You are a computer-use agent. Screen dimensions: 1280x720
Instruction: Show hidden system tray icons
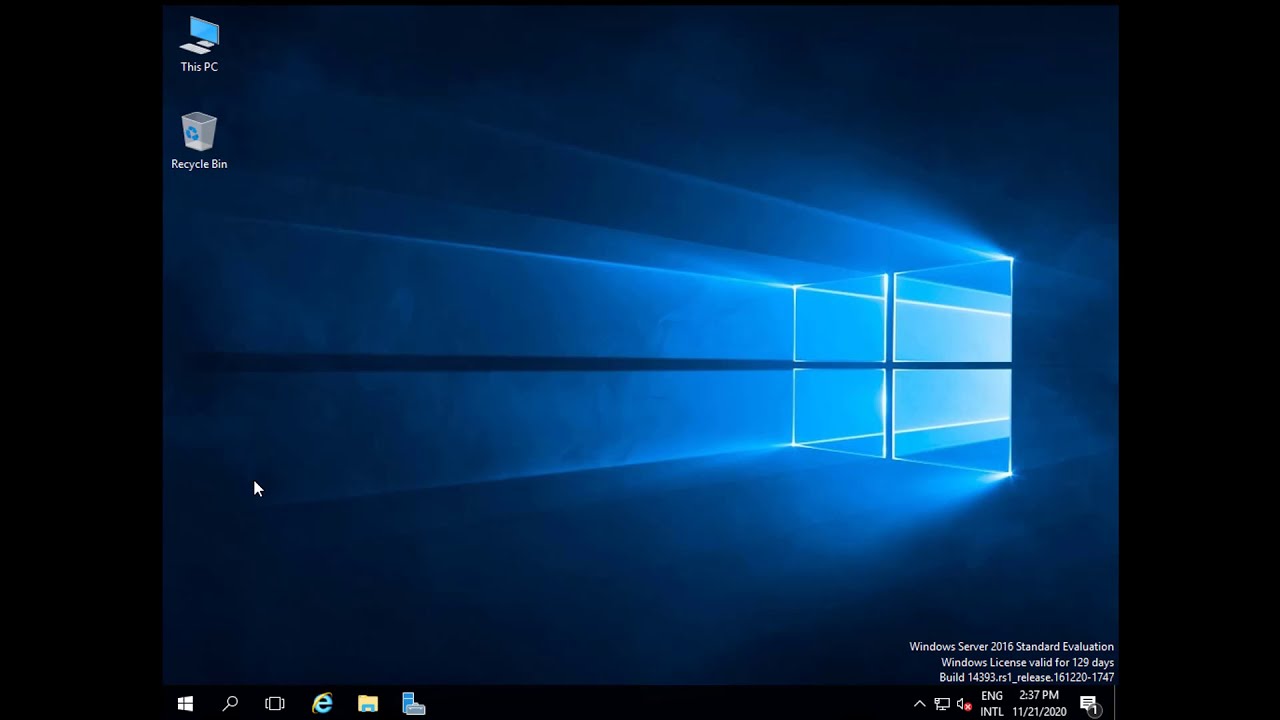tap(920, 704)
